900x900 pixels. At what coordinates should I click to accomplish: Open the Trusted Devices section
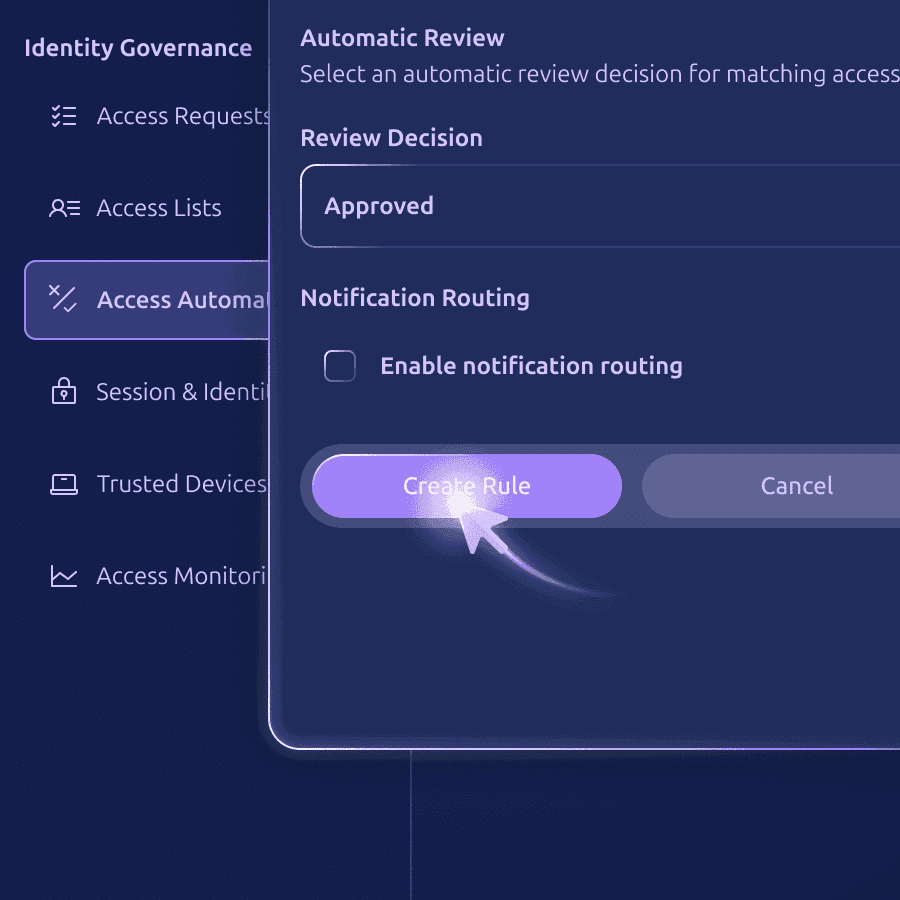(x=180, y=485)
